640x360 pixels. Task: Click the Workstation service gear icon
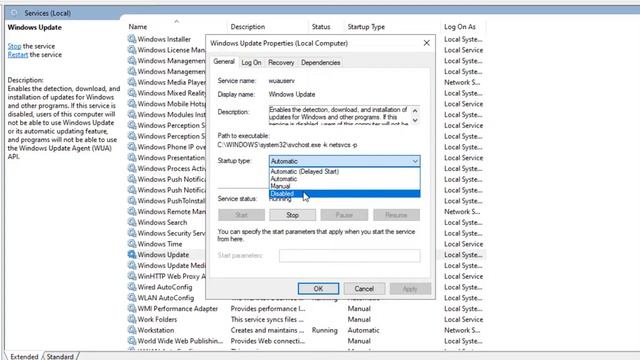click(132, 330)
